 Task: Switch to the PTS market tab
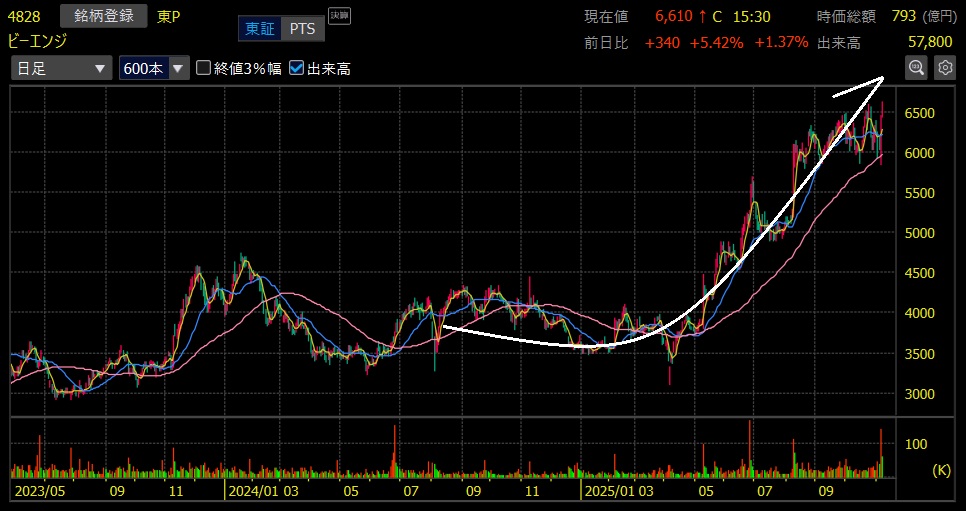pos(301,29)
